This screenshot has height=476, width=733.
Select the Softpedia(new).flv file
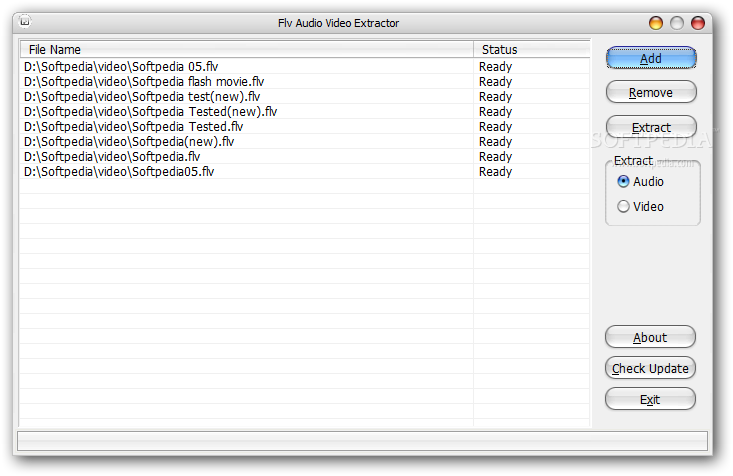coord(129,142)
